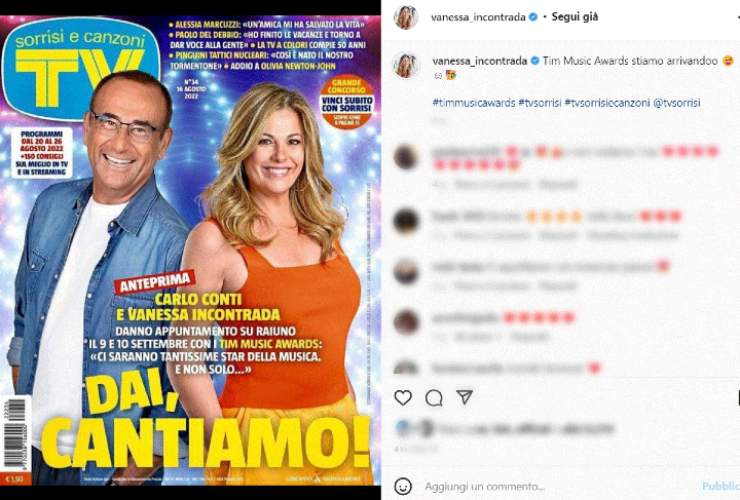Click second commenter's blurred avatar

click(x=406, y=220)
